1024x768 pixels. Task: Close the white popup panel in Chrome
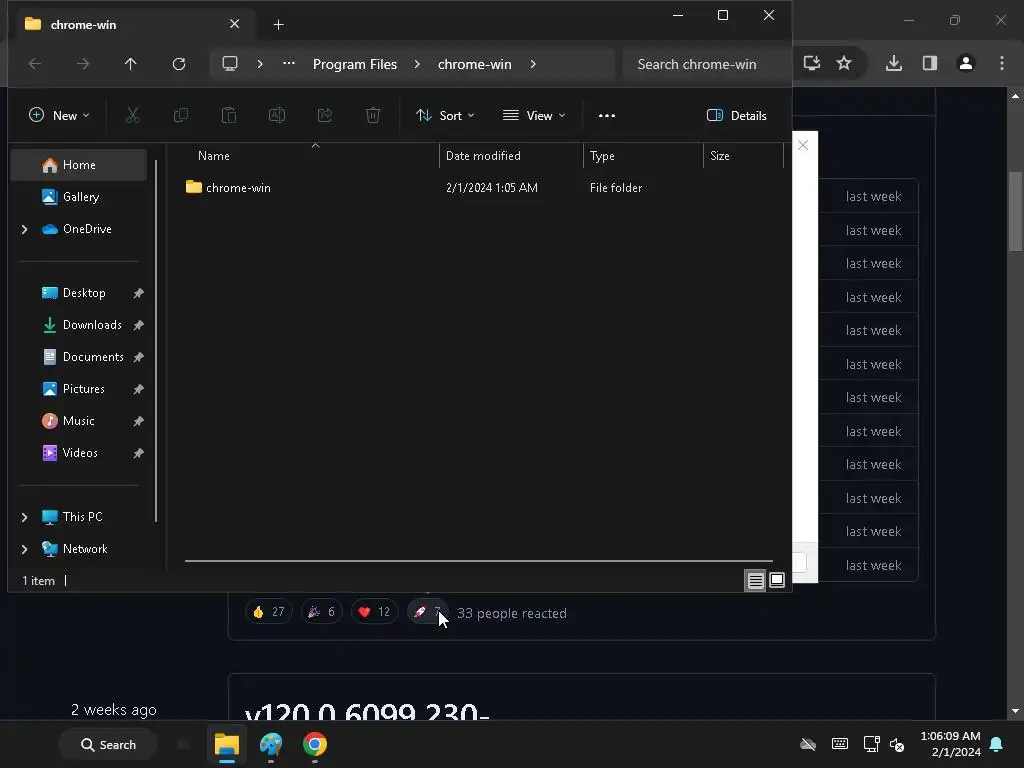click(803, 145)
